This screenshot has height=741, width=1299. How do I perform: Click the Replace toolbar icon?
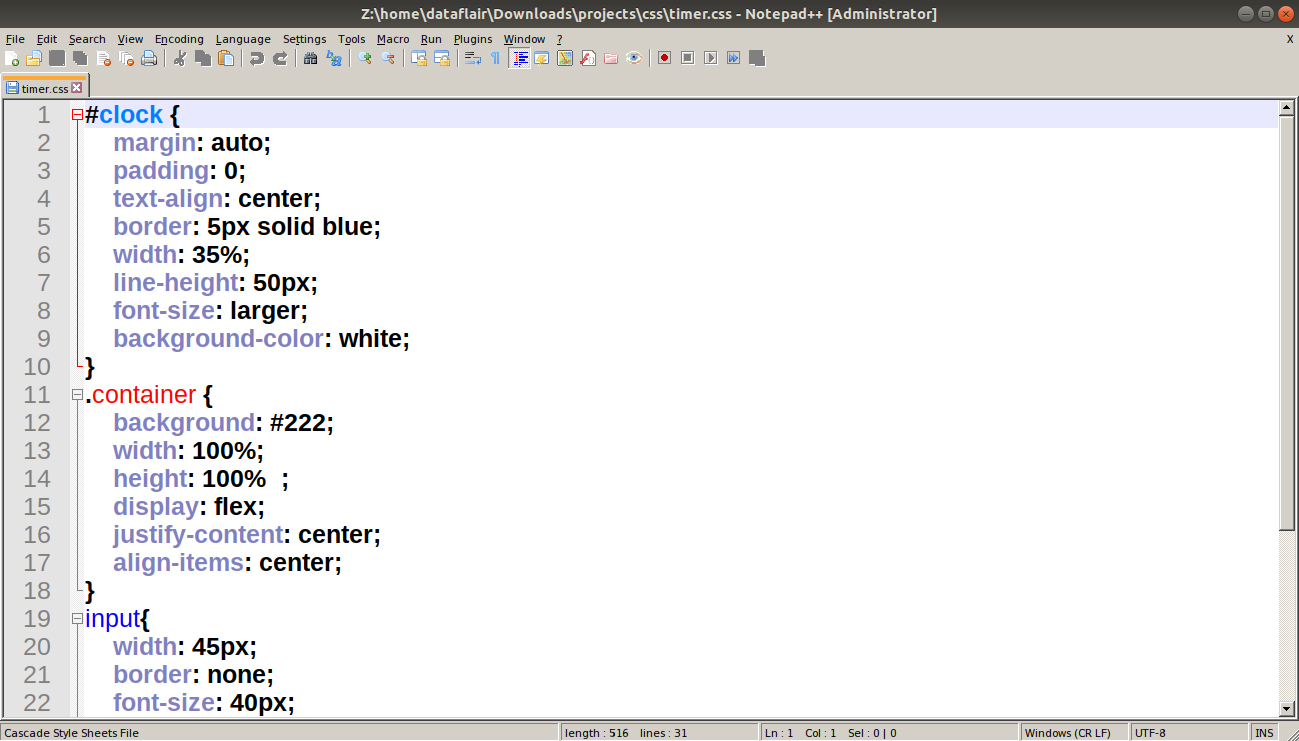click(334, 58)
